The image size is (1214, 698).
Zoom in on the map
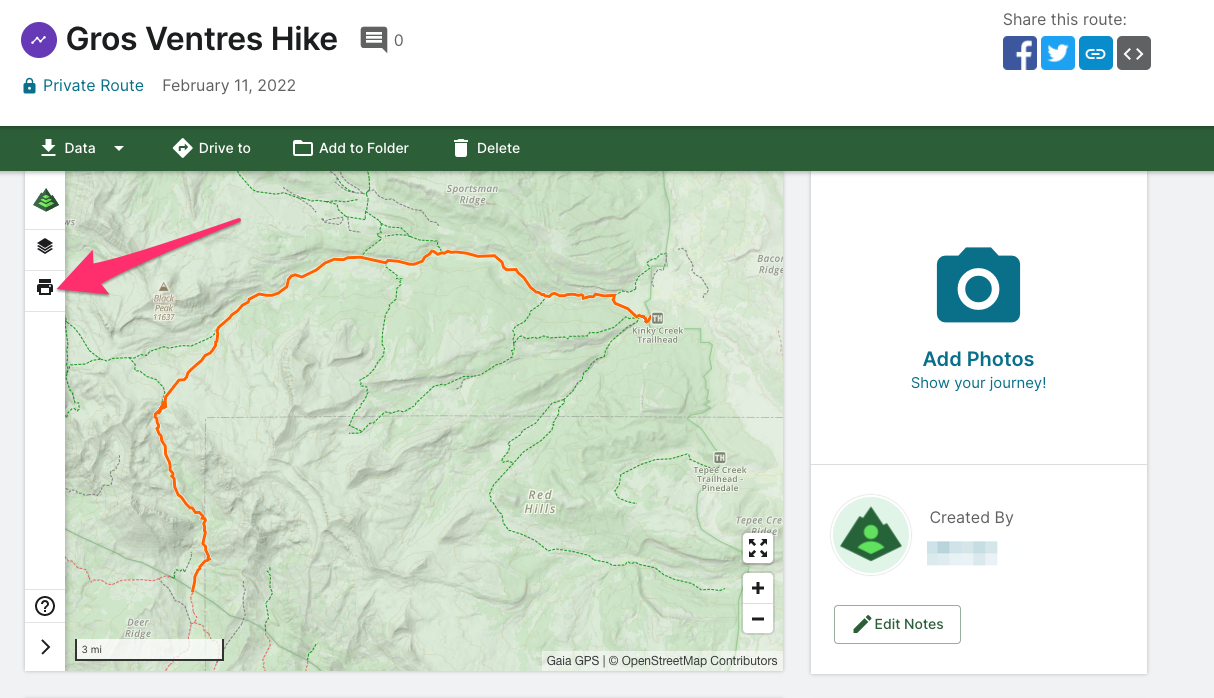click(758, 588)
